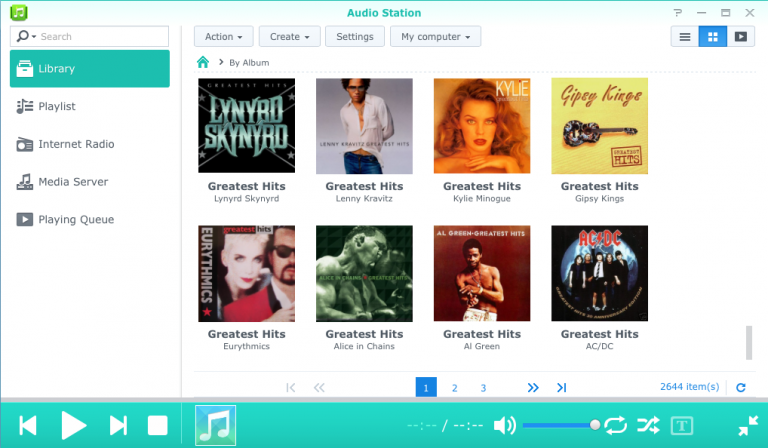Toggle shuffle mode

[x=648, y=425]
